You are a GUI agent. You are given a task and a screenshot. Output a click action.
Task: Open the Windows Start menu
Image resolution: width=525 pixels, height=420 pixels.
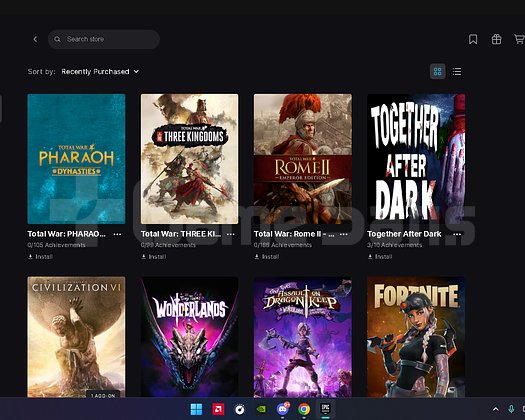pyautogui.click(x=196, y=409)
